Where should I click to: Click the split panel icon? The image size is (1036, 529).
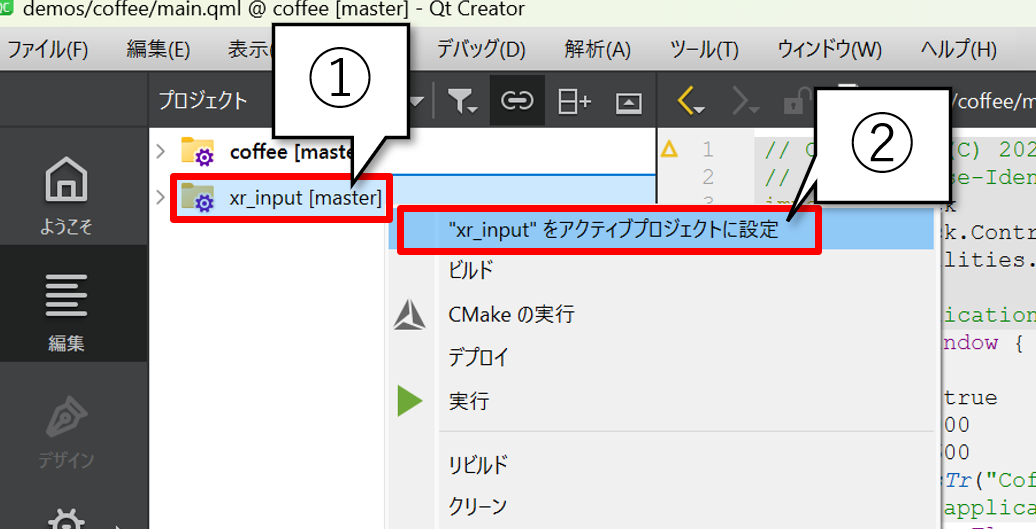coord(574,100)
